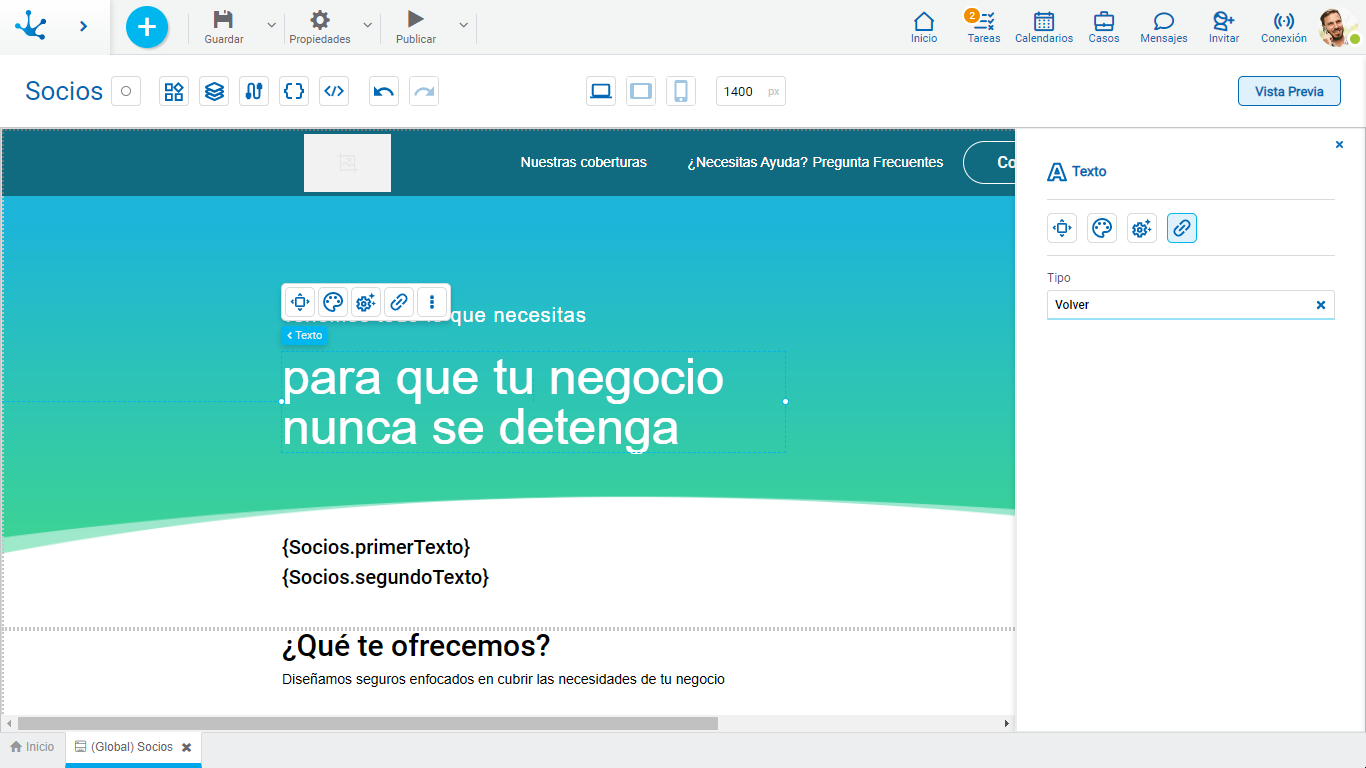Select the "para que tu negocio" heading text

pos(503,378)
